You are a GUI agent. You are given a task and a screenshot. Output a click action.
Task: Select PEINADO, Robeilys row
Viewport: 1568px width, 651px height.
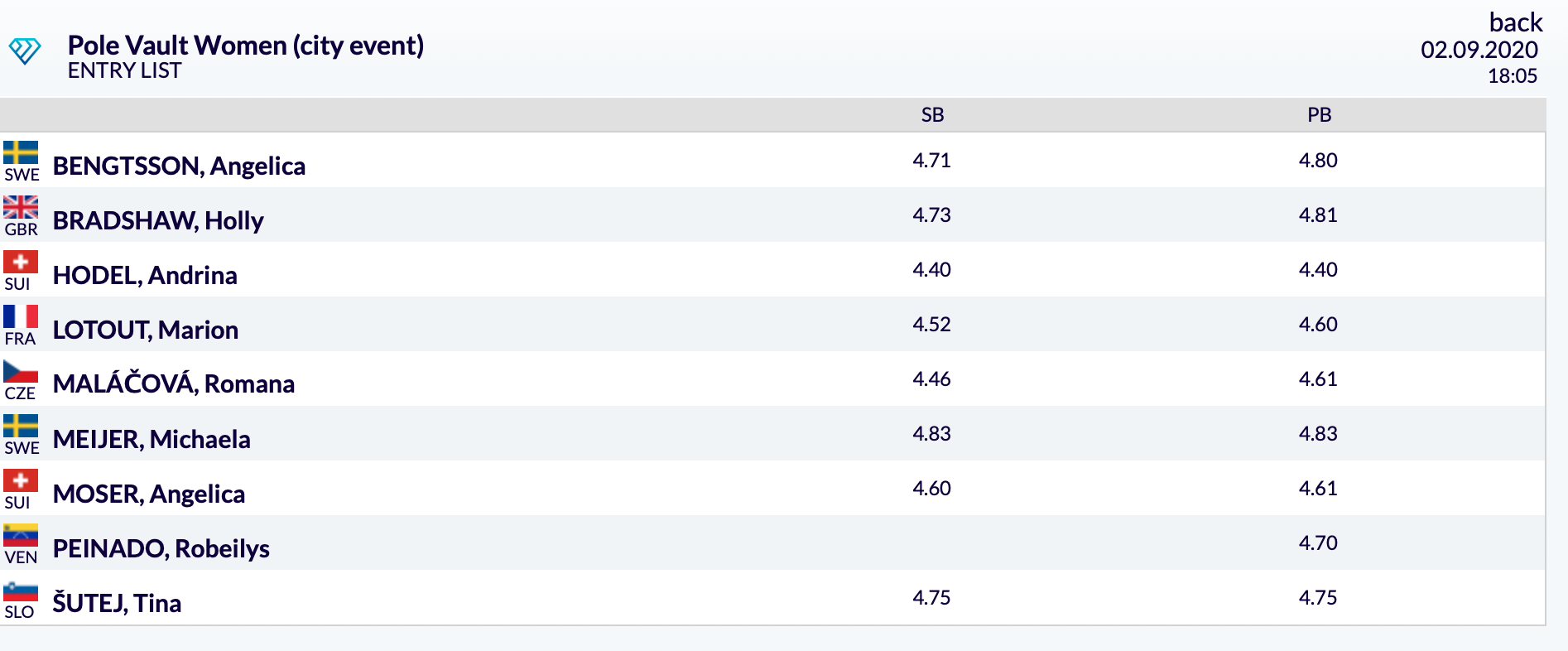[772, 542]
